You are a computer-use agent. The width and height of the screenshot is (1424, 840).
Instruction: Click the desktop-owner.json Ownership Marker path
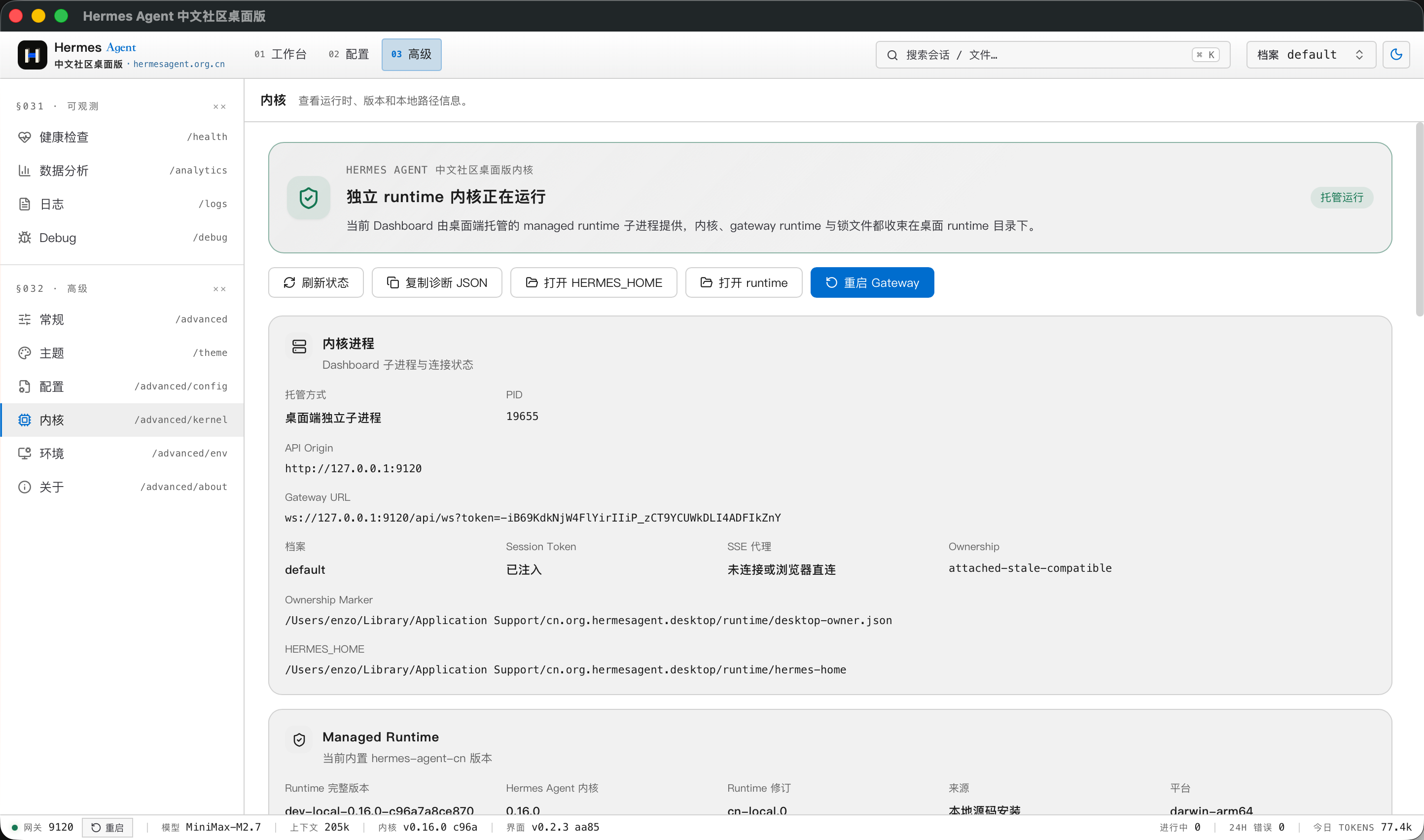click(588, 620)
